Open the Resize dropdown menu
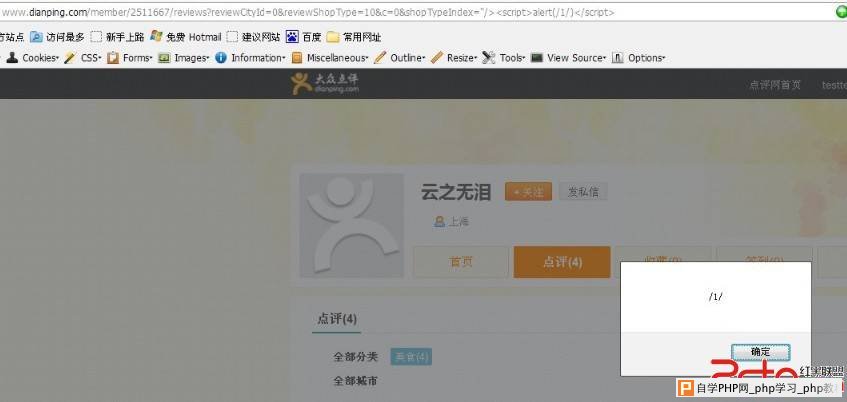 462,57
